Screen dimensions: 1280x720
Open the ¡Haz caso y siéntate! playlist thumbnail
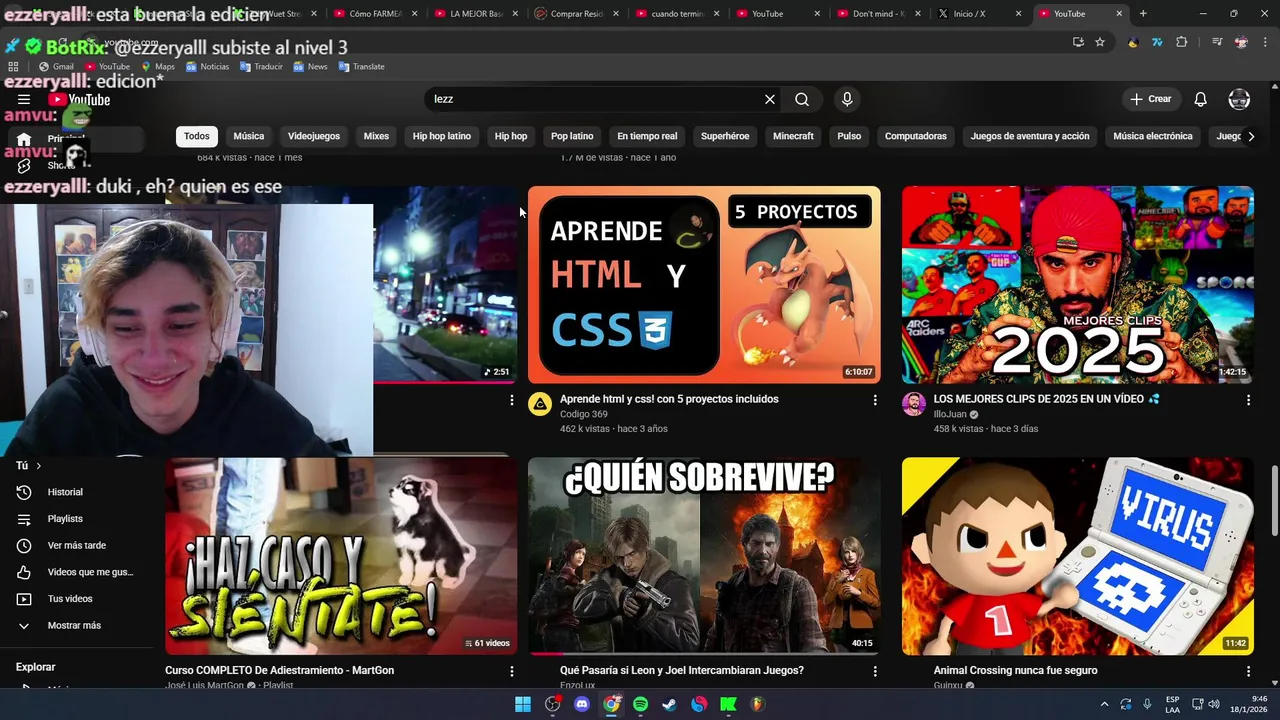[x=341, y=556]
